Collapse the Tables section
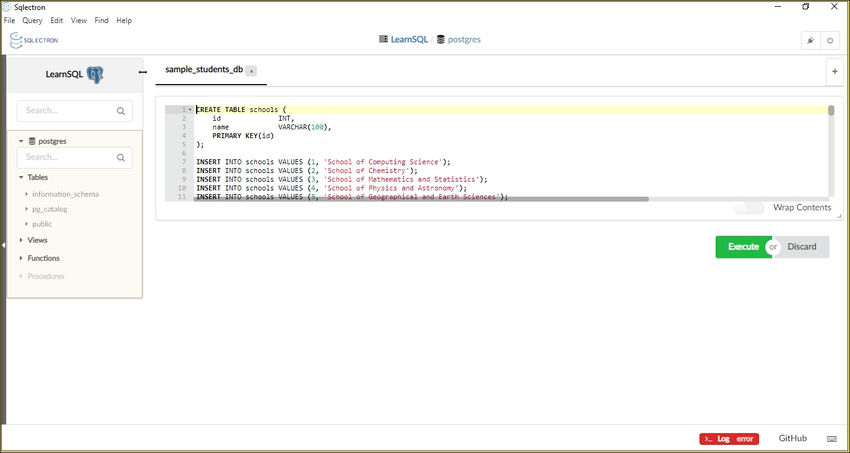This screenshot has width=850, height=453. [x=21, y=177]
